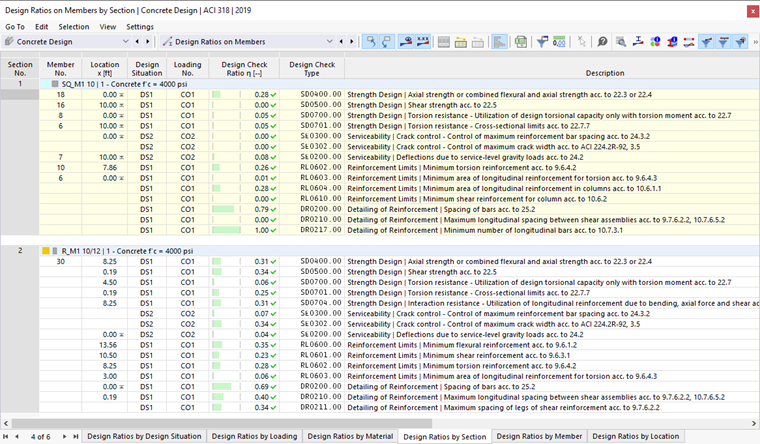Click light blue swatch of SQ_M1 10 section
This screenshot has height=444, width=760.
[46, 84]
